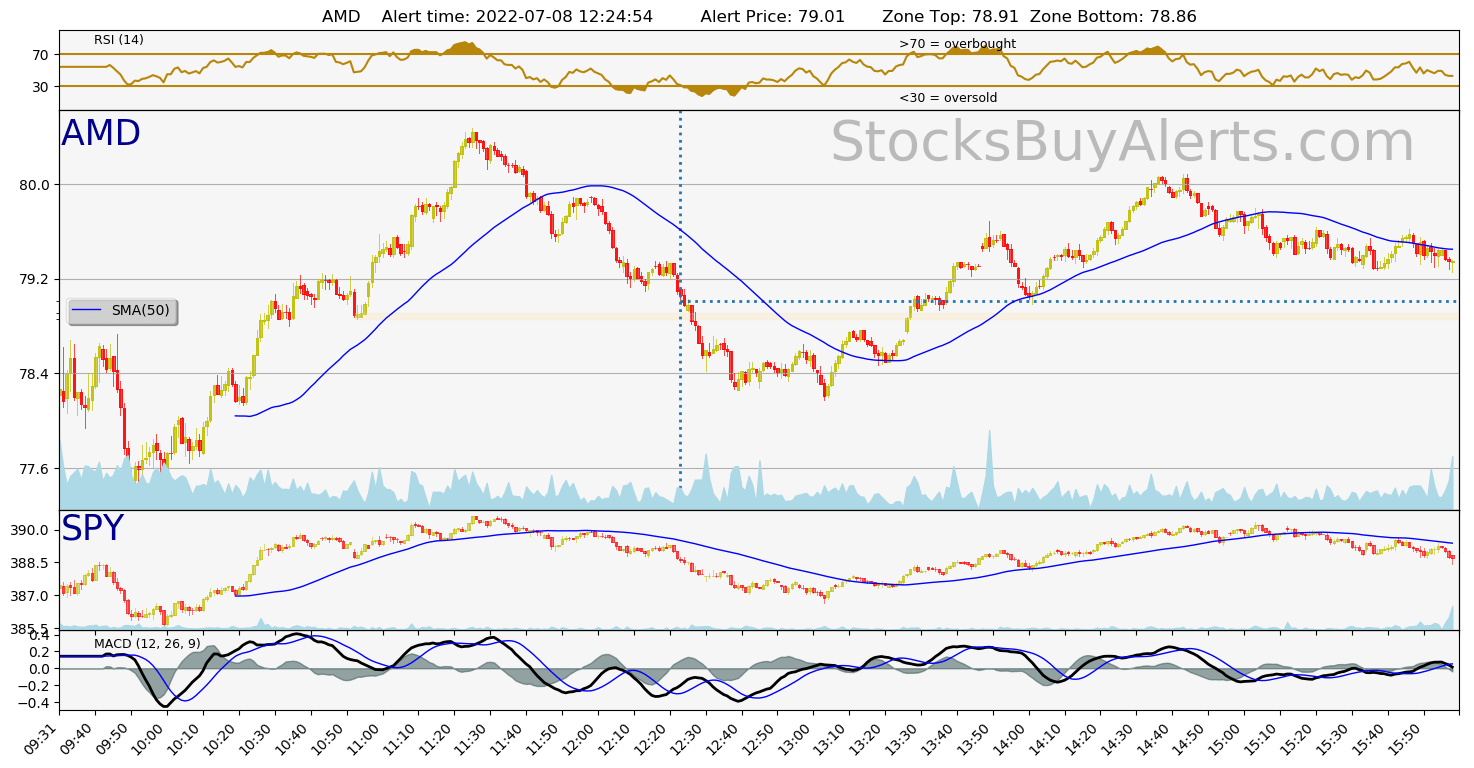This screenshot has height=768, width=1474.
Task: Click the 79.2 price axis label
Action: point(36,279)
